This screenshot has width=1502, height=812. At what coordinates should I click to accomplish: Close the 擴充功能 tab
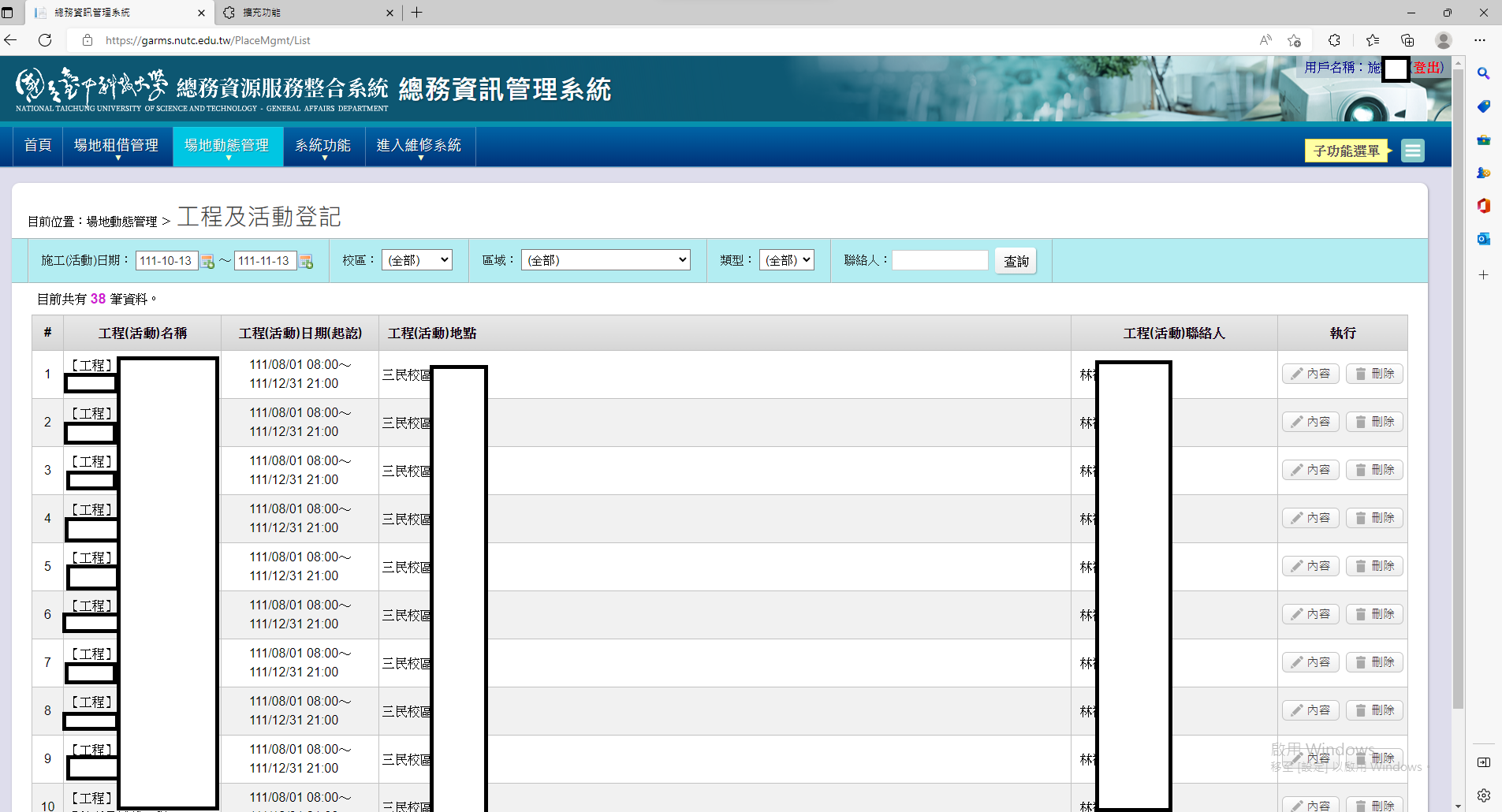[389, 13]
